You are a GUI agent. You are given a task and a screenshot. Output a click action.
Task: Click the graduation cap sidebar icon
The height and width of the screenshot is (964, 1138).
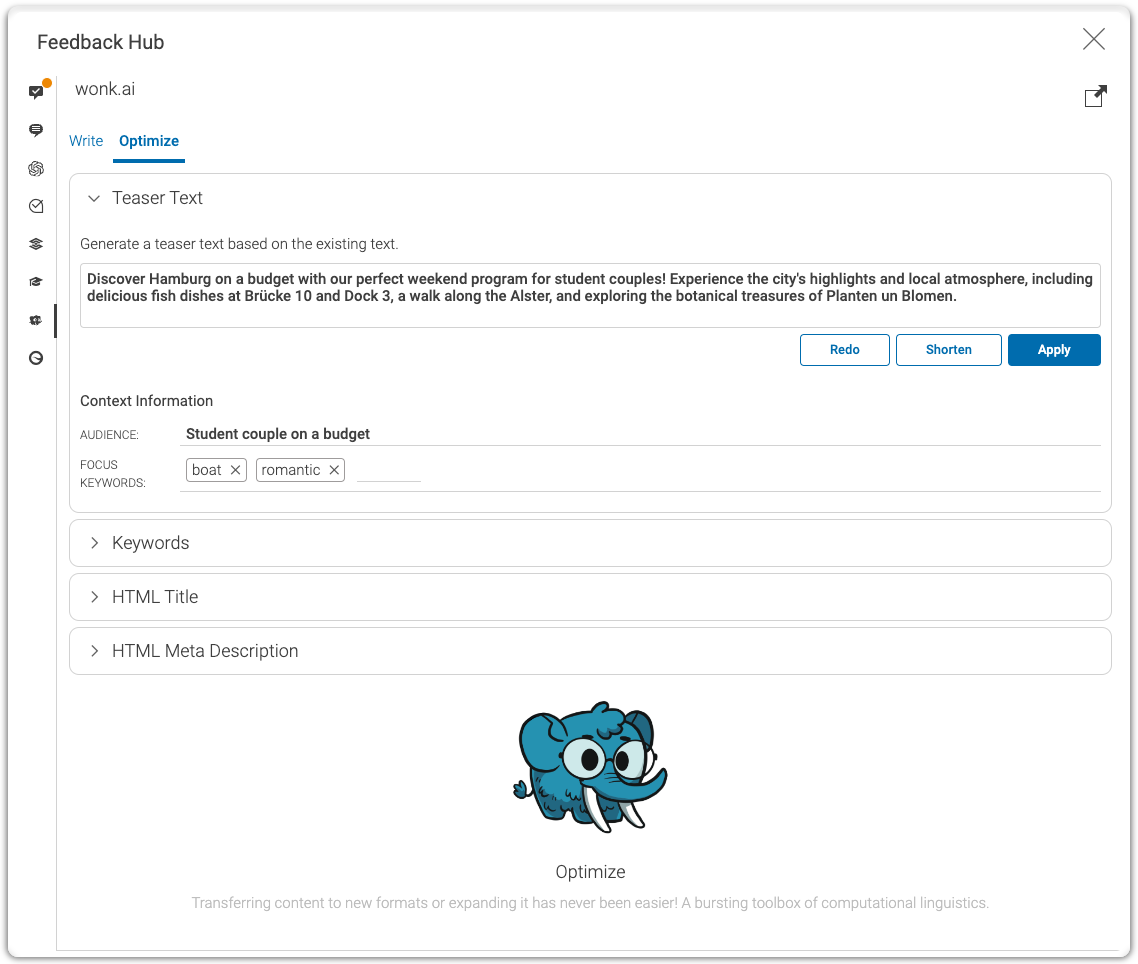[x=36, y=282]
